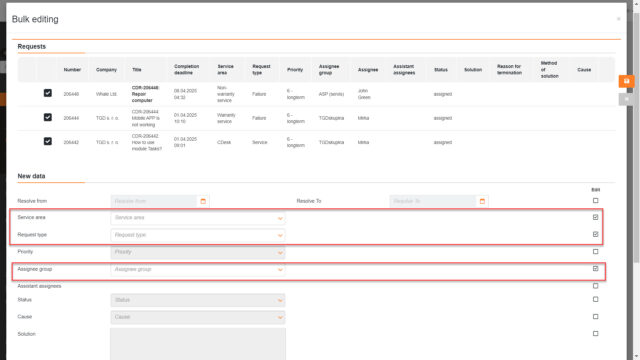
Task: Click the Method of solution column header
Action: coord(549,69)
